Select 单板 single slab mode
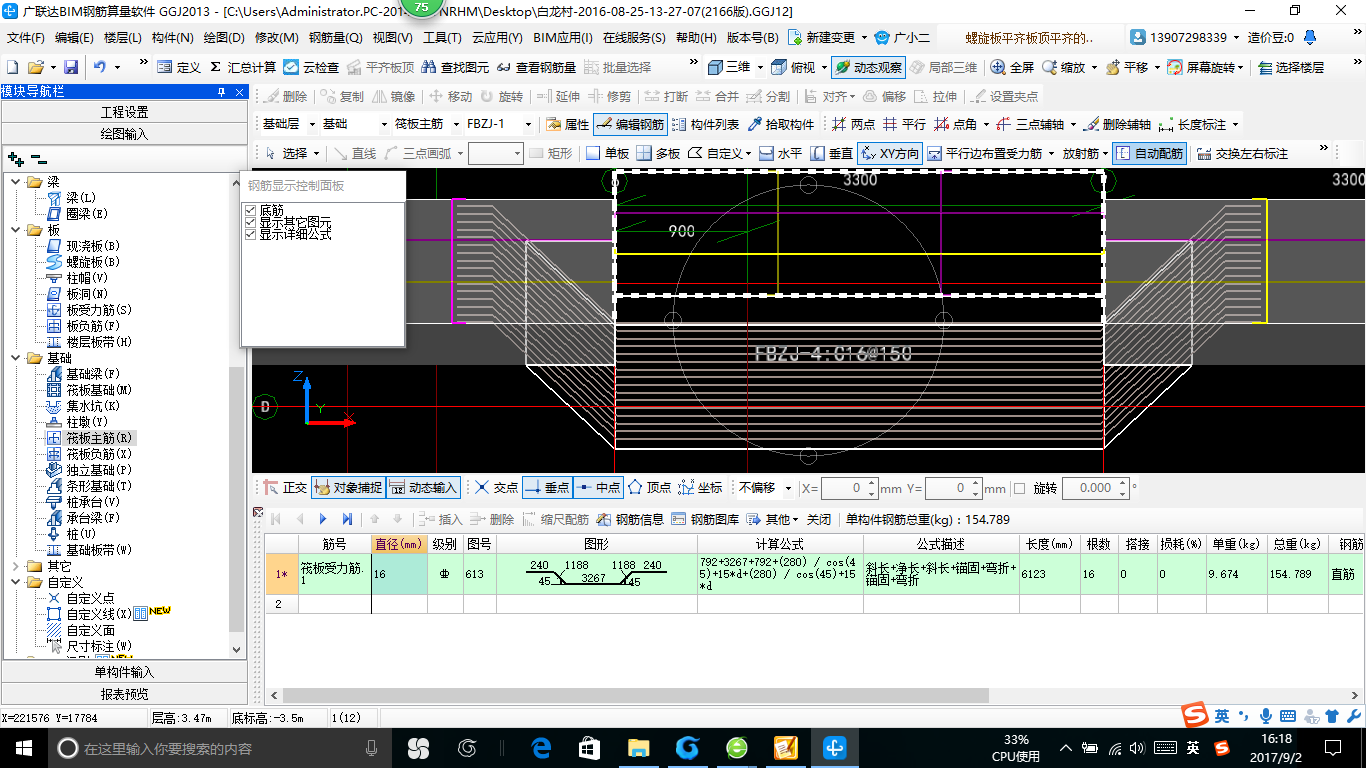Image resolution: width=1366 pixels, height=768 pixels. pyautogui.click(x=607, y=153)
